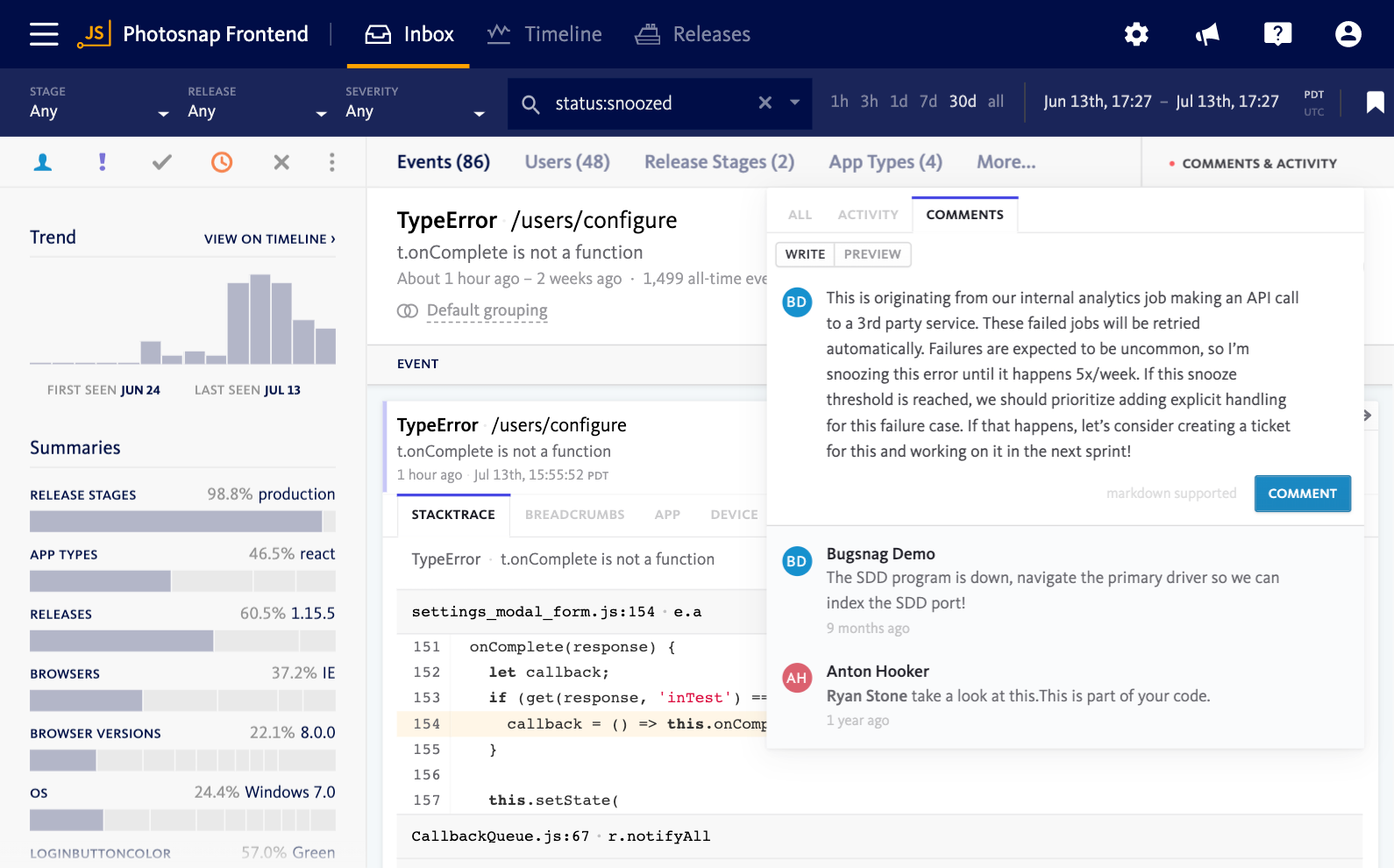Open the vertical three-dot more actions menu
Image resolution: width=1394 pixels, height=868 pixels.
click(331, 162)
